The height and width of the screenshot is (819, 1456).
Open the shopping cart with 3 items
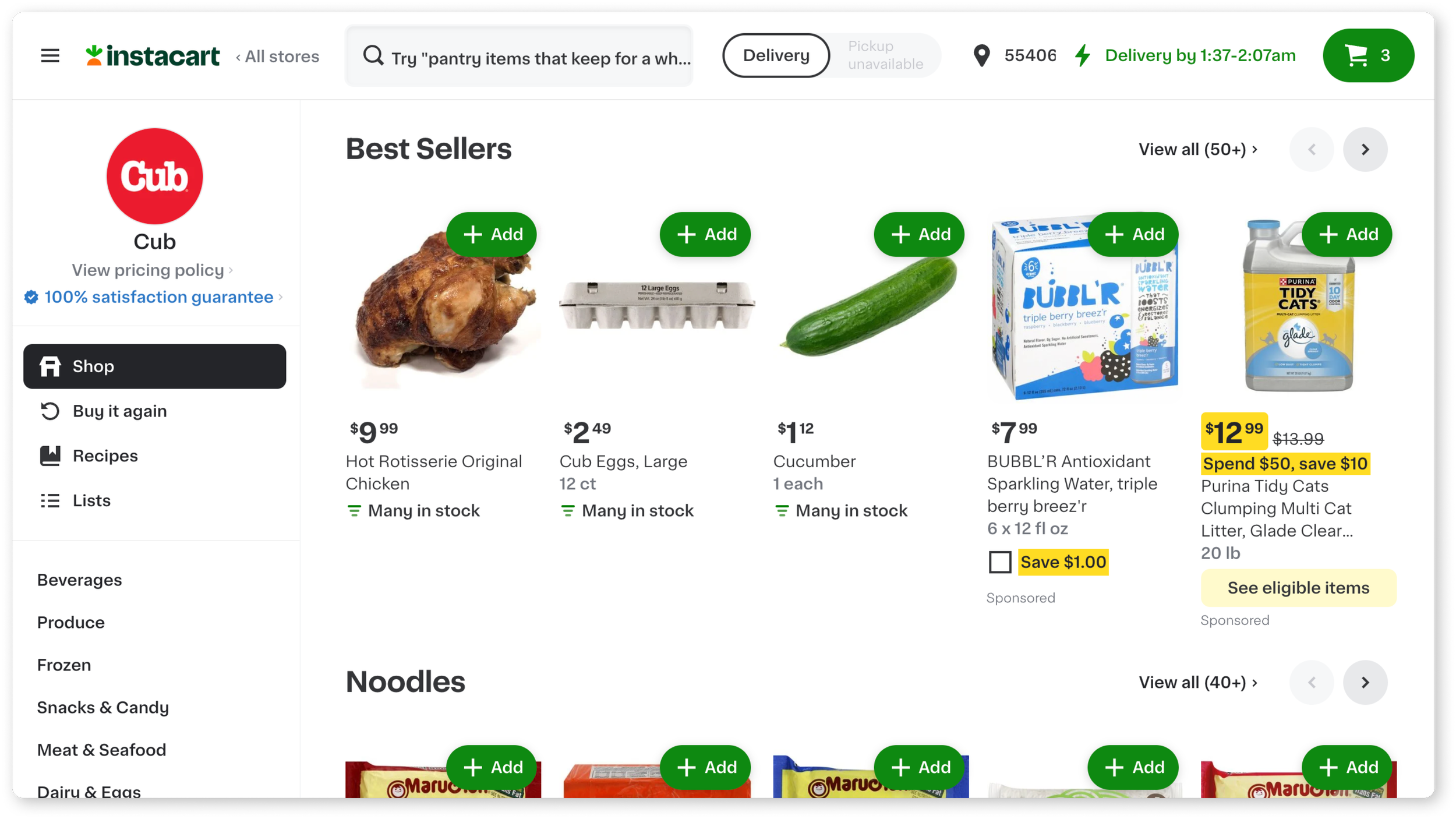[x=1368, y=55]
